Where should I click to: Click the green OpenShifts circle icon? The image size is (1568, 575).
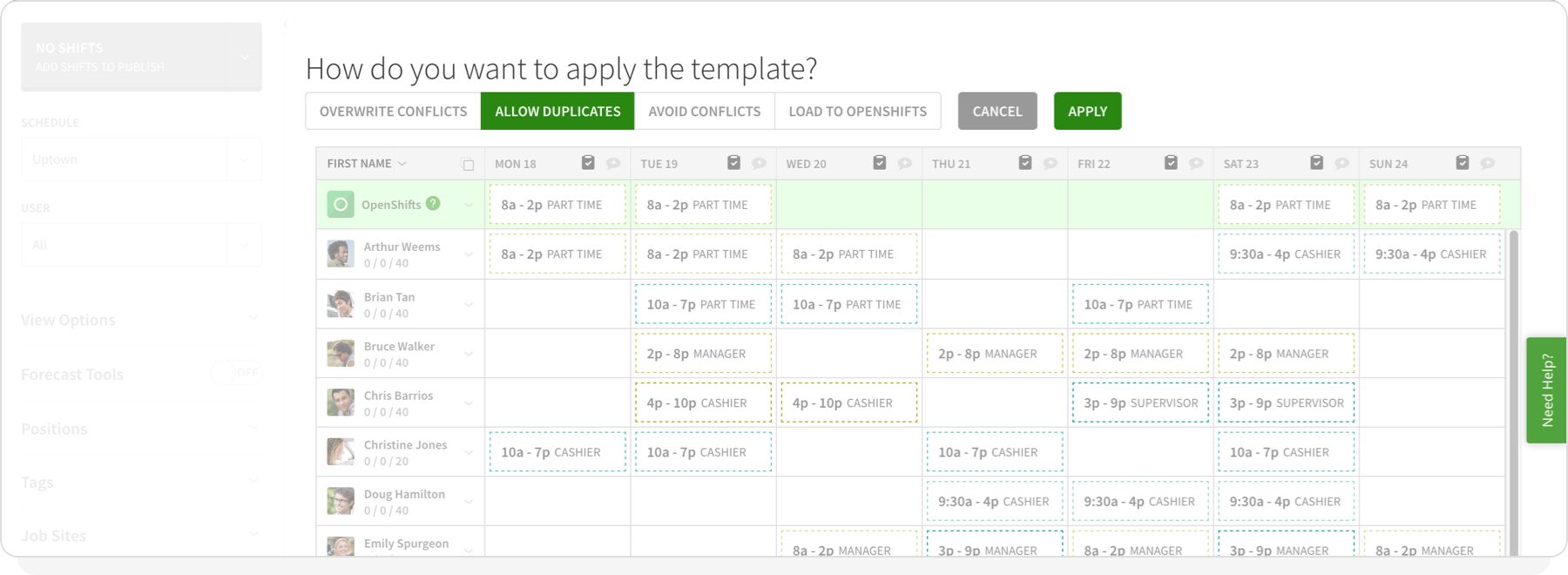tap(341, 205)
